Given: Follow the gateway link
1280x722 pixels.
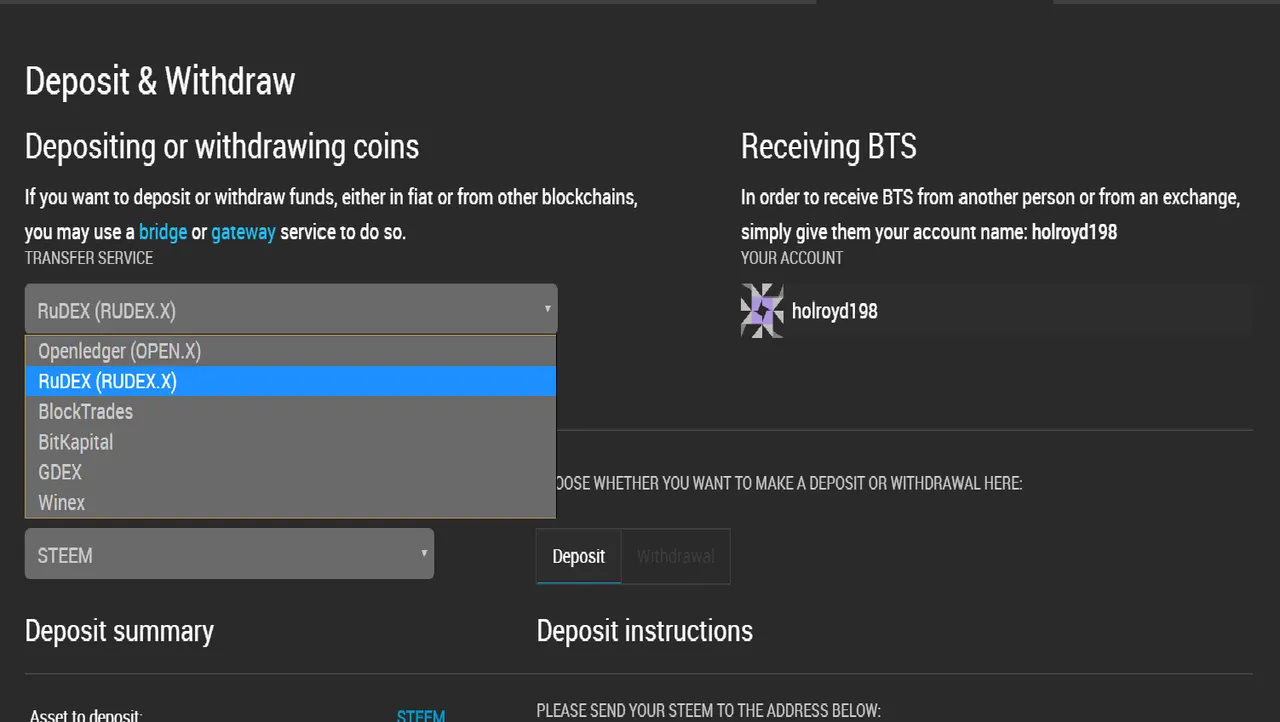Looking at the screenshot, I should pos(243,232).
